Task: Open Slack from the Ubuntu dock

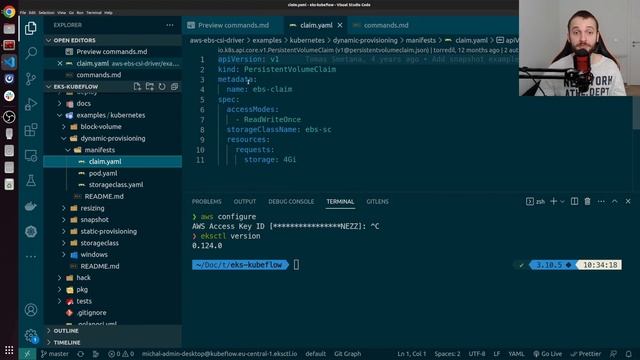Action: (x=9, y=96)
